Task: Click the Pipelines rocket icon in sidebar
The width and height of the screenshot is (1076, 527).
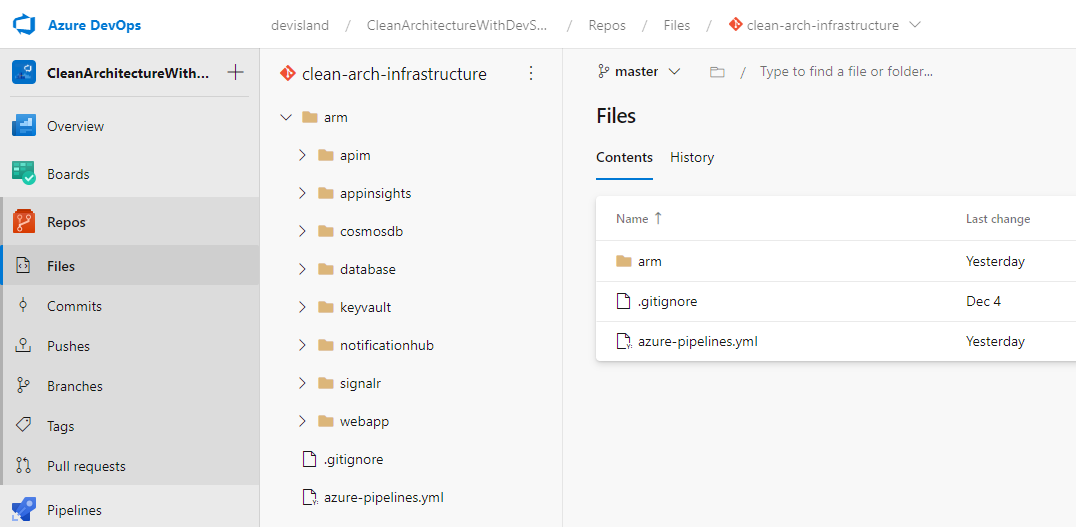Action: point(24,510)
